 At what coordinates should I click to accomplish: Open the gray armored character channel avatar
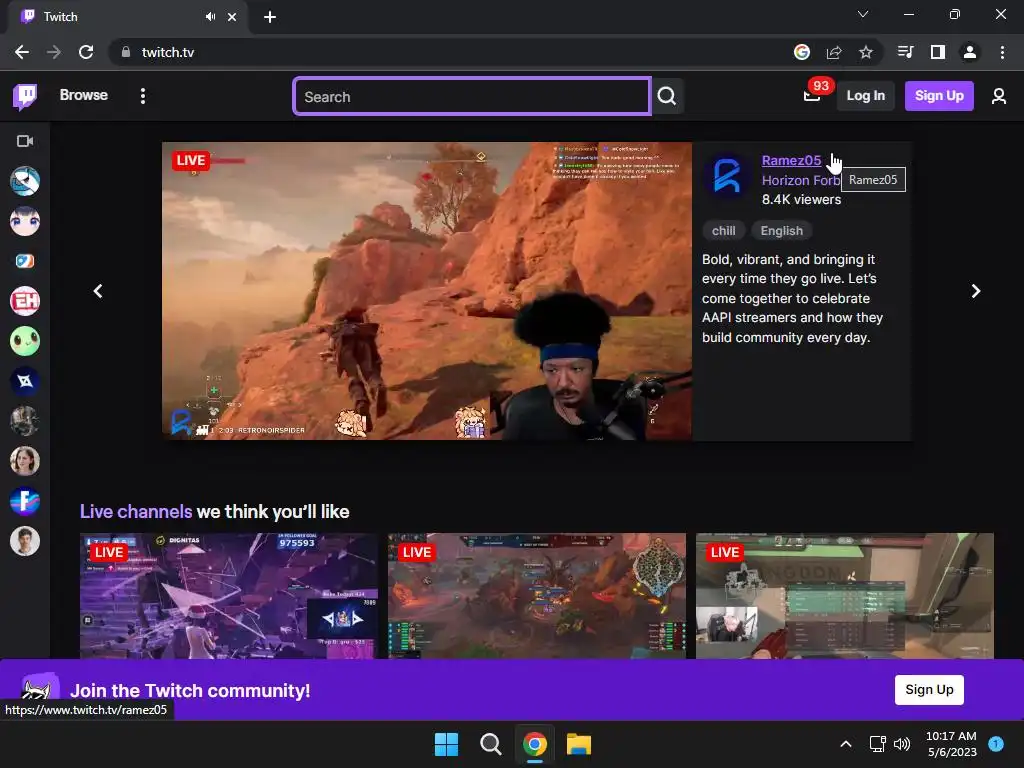point(25,421)
